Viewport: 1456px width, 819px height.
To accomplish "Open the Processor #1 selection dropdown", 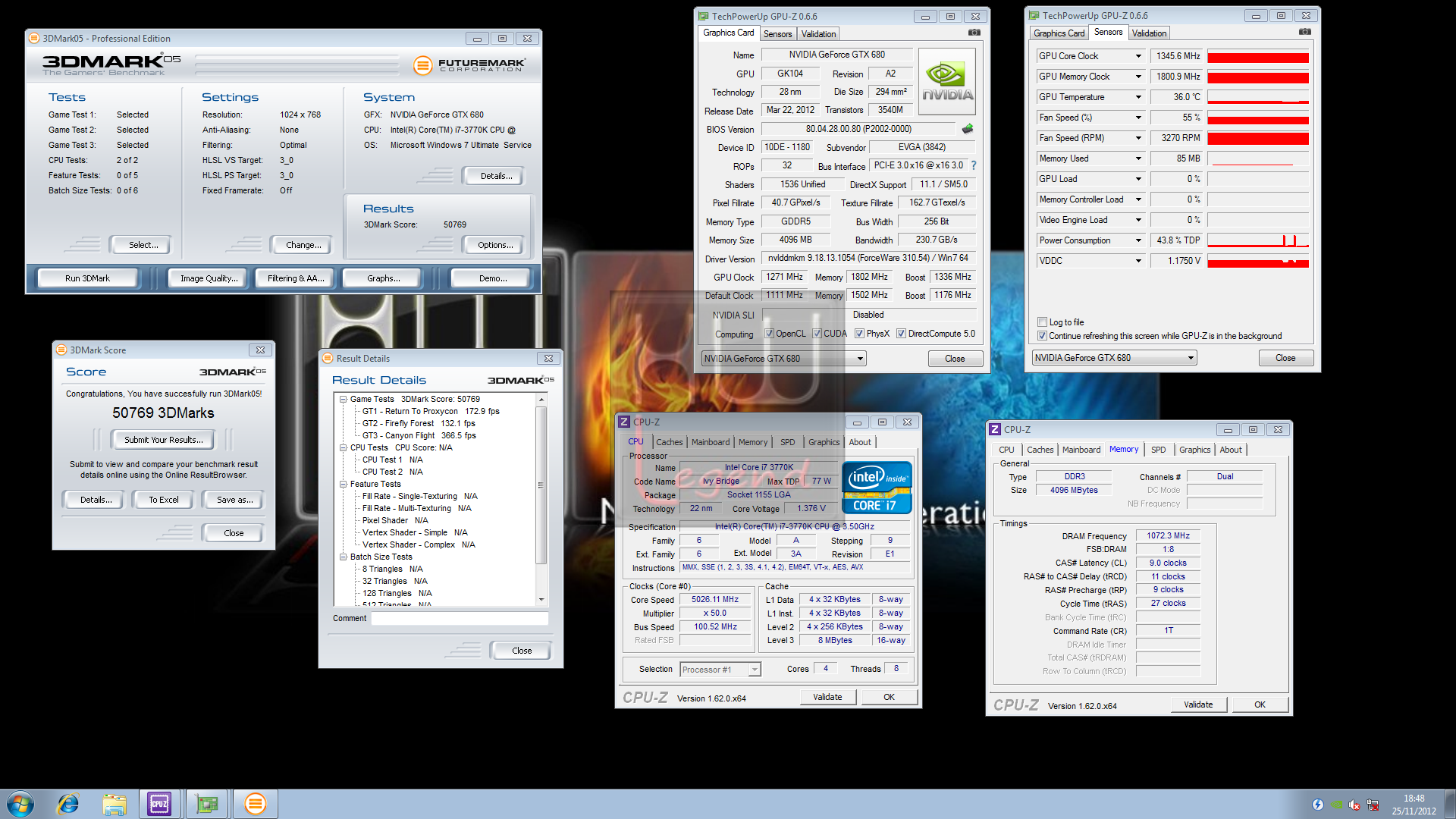I will pos(720,670).
